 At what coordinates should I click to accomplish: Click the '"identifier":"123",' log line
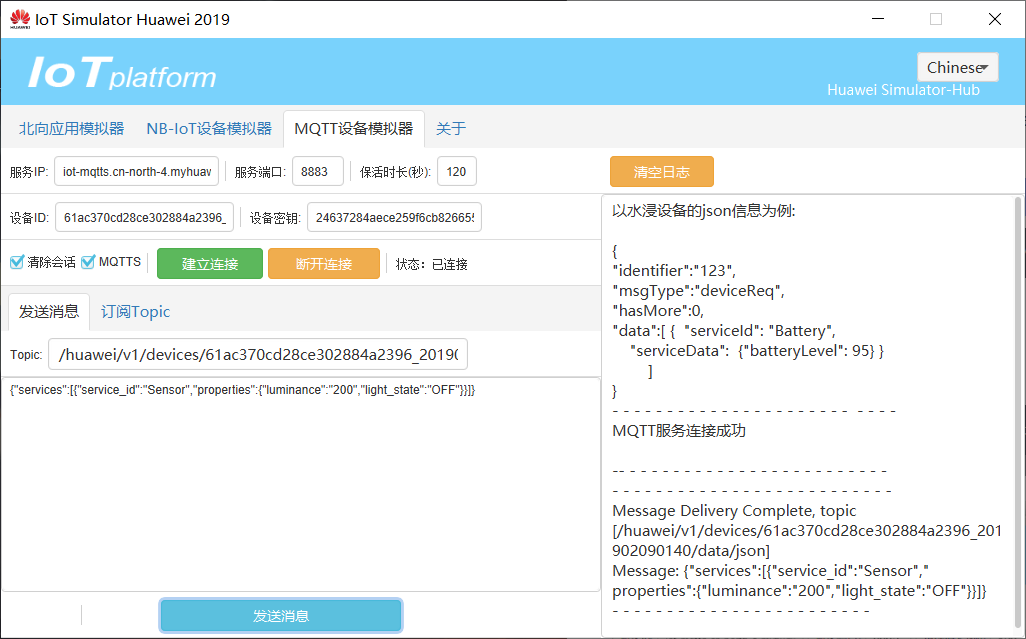point(674,270)
